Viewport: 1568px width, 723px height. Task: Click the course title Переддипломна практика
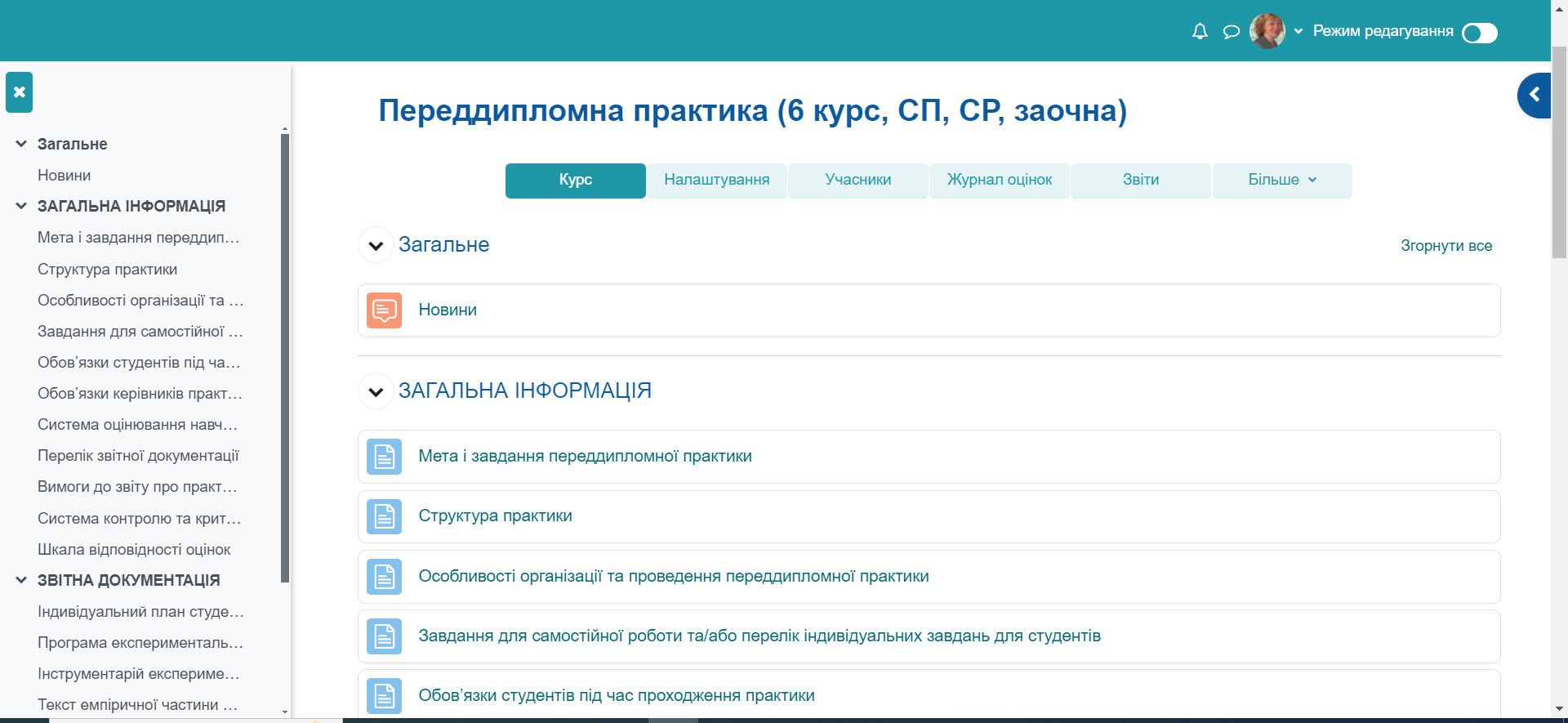tap(753, 110)
